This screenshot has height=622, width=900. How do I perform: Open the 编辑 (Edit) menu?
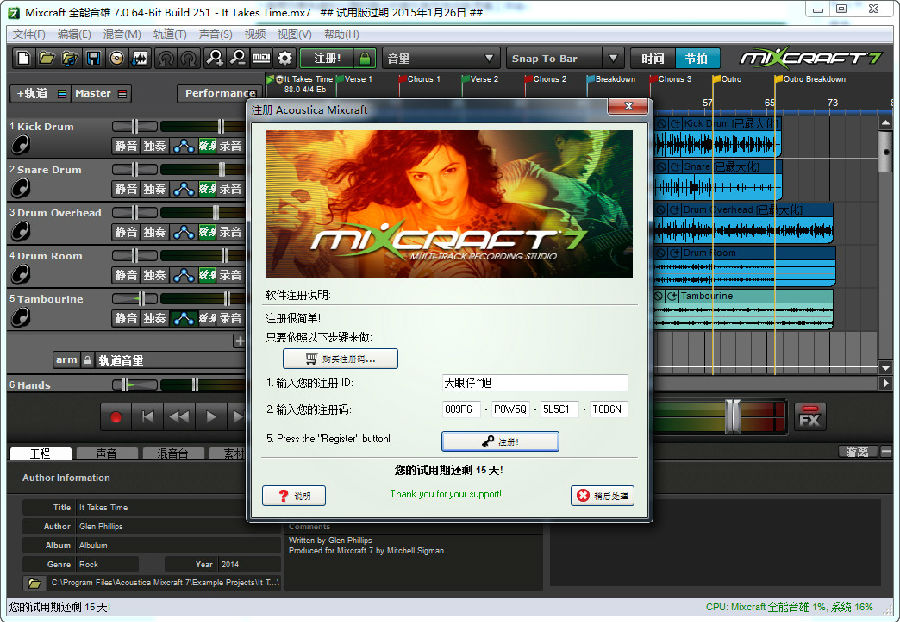coord(75,34)
